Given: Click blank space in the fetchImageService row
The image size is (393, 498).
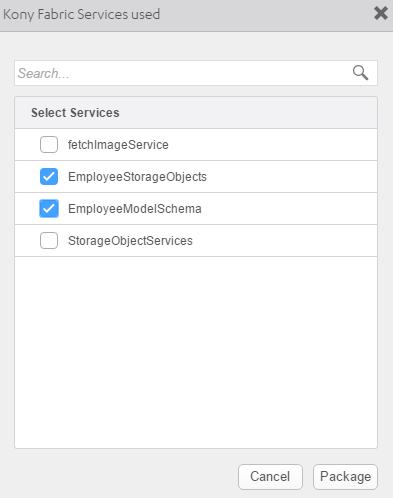Looking at the screenshot, I should (273, 145).
